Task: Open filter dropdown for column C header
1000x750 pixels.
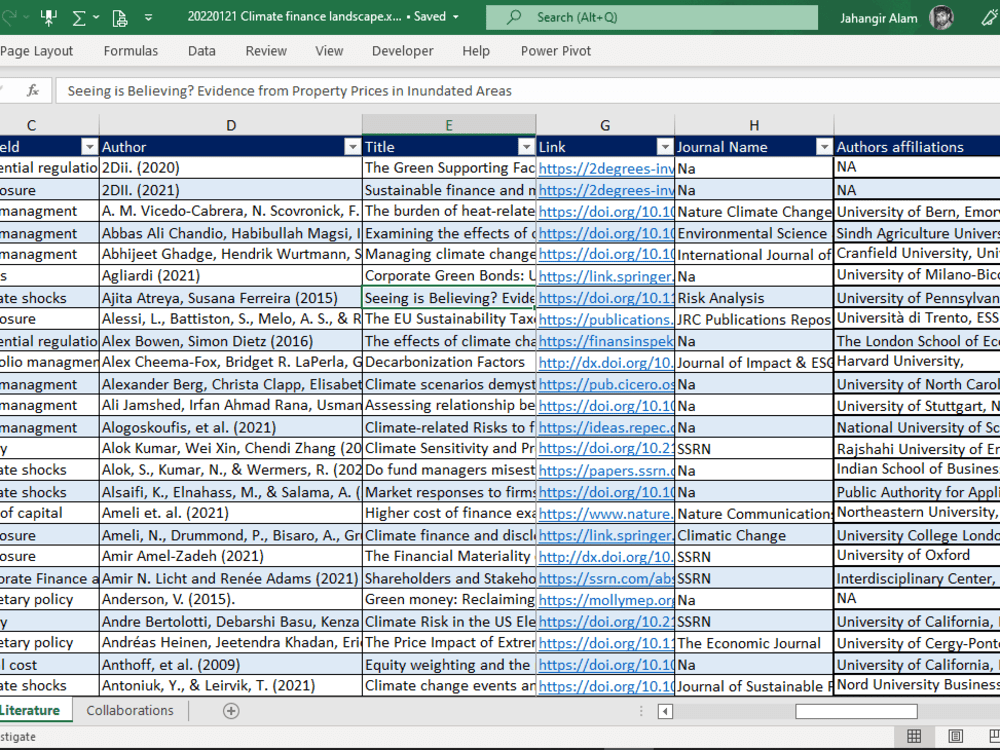Action: 89,147
